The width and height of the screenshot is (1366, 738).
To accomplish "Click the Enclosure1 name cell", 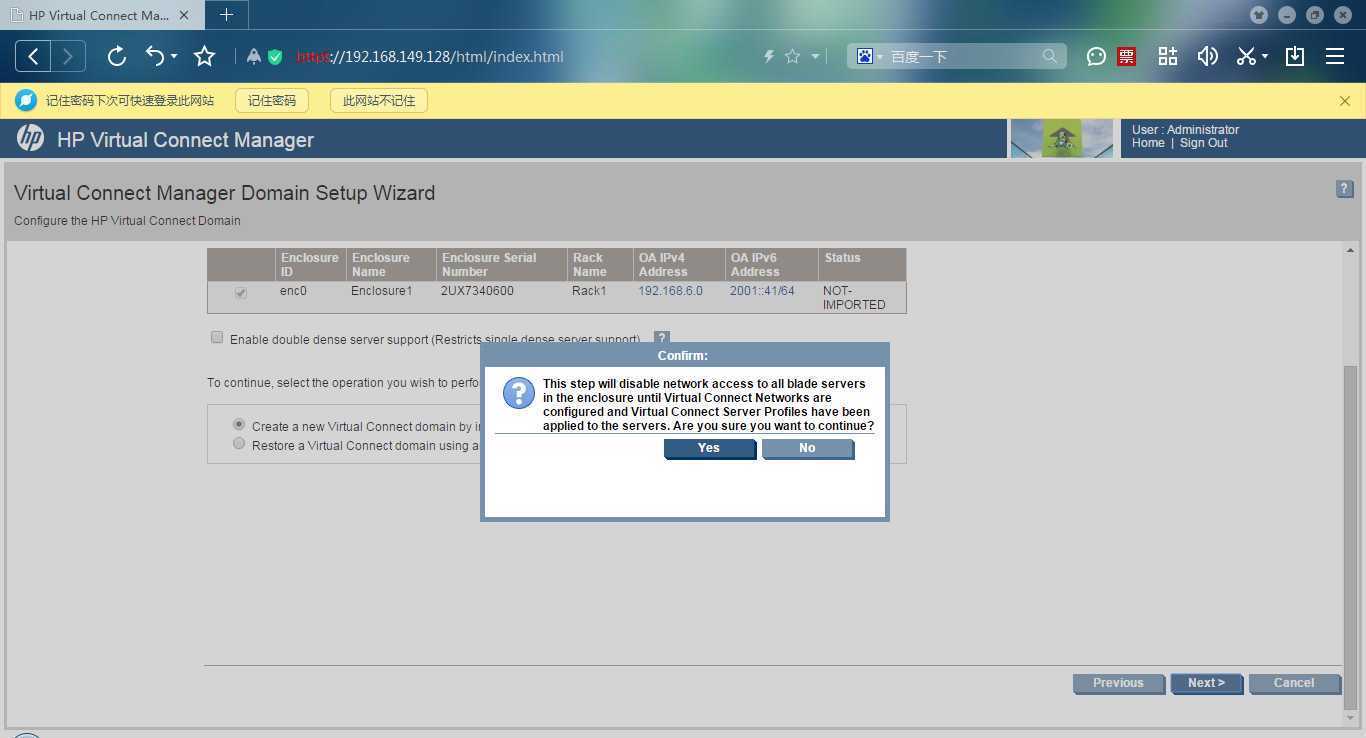I will tap(391, 297).
